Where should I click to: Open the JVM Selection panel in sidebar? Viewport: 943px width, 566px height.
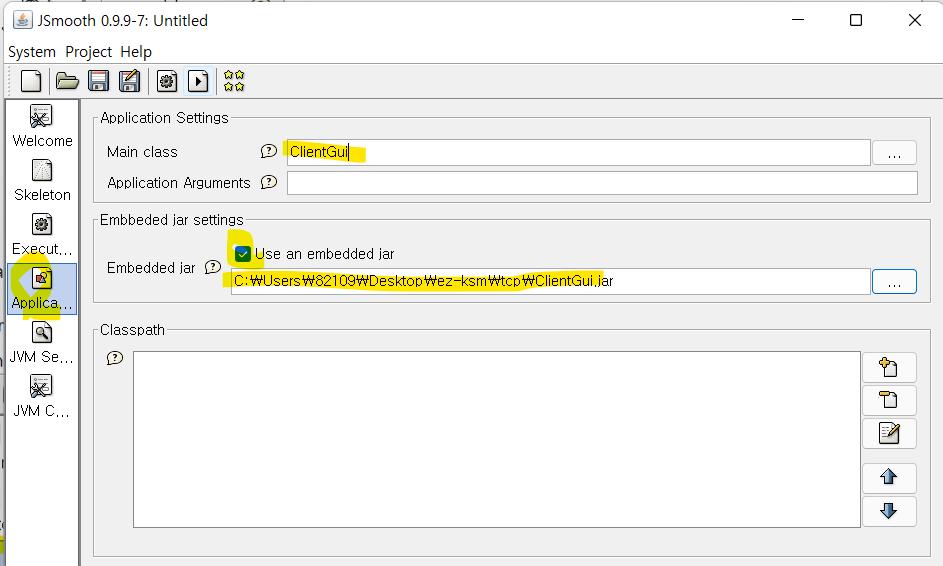click(42, 343)
